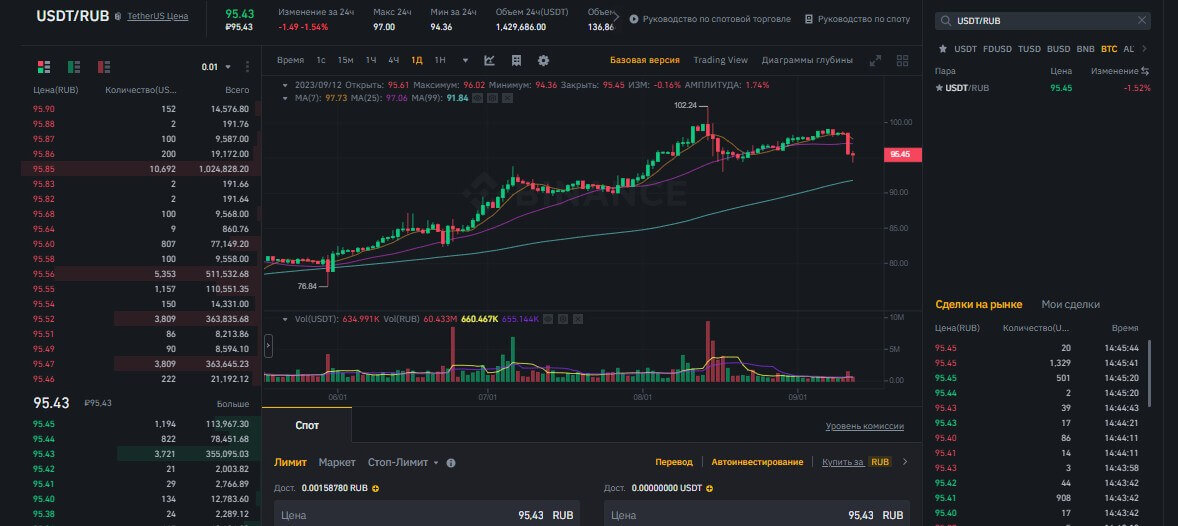This screenshot has width=1178, height=526.
Task: Clear the USDT/RUB search field
Action: pos(1142,20)
